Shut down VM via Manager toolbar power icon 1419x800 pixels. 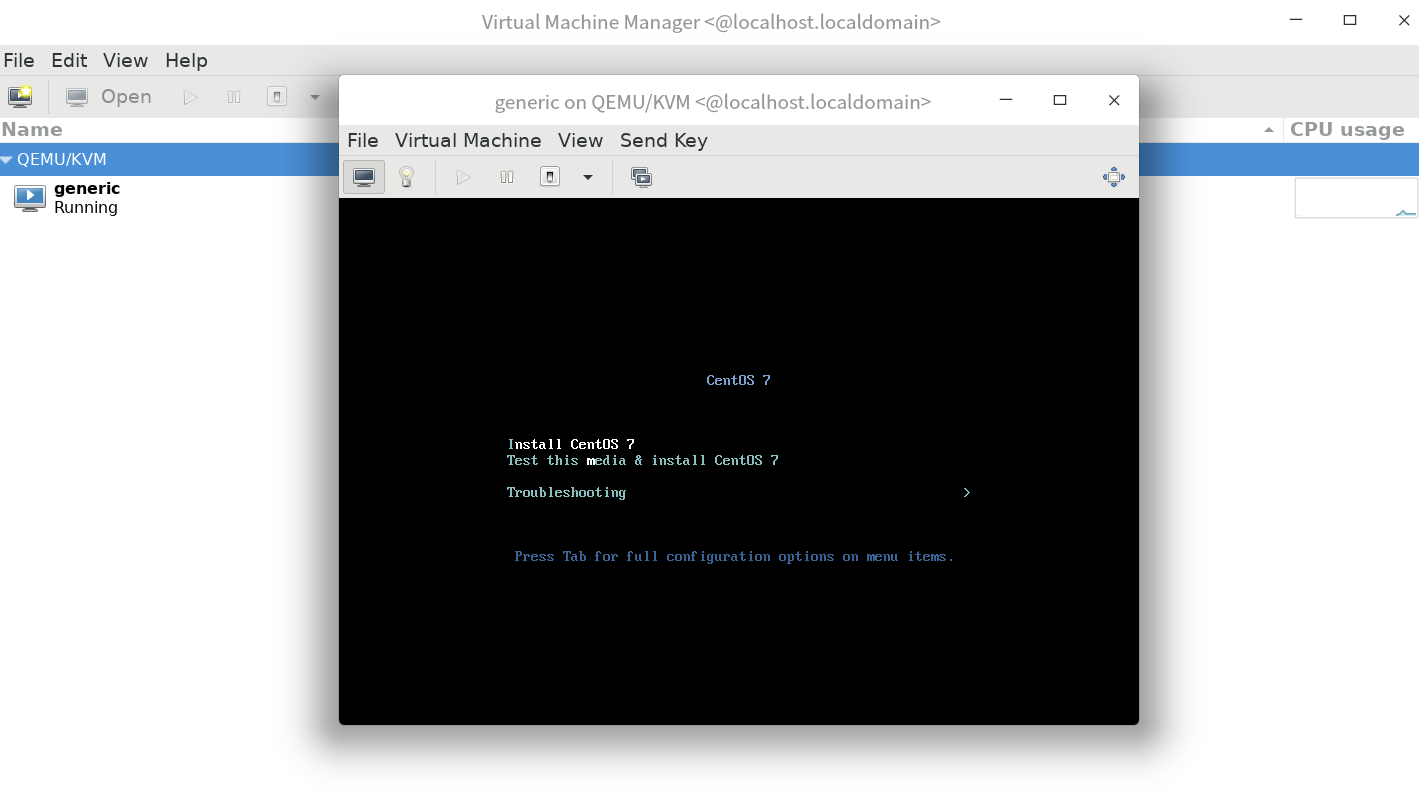[277, 97]
